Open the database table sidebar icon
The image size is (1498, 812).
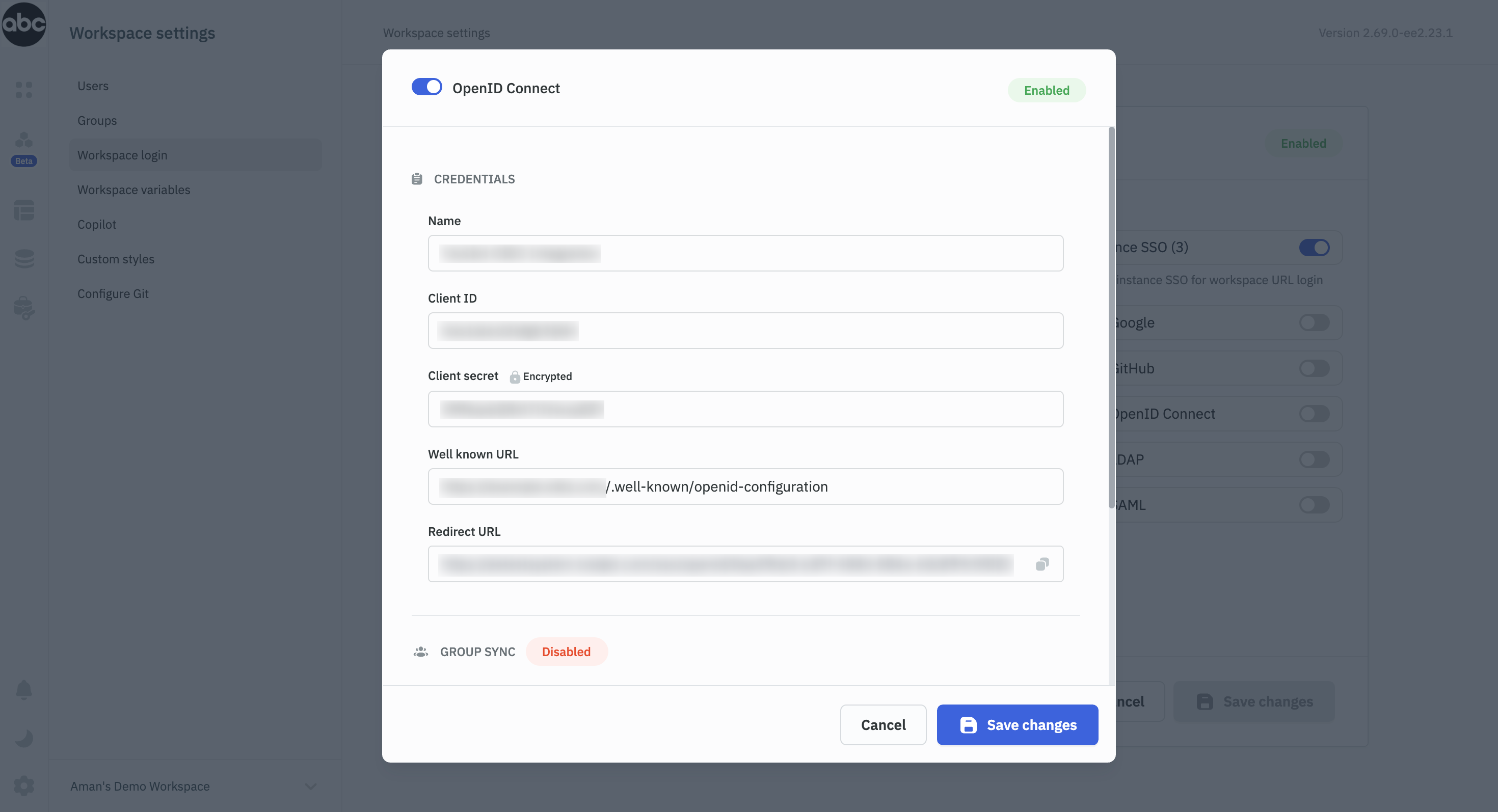[x=24, y=210]
